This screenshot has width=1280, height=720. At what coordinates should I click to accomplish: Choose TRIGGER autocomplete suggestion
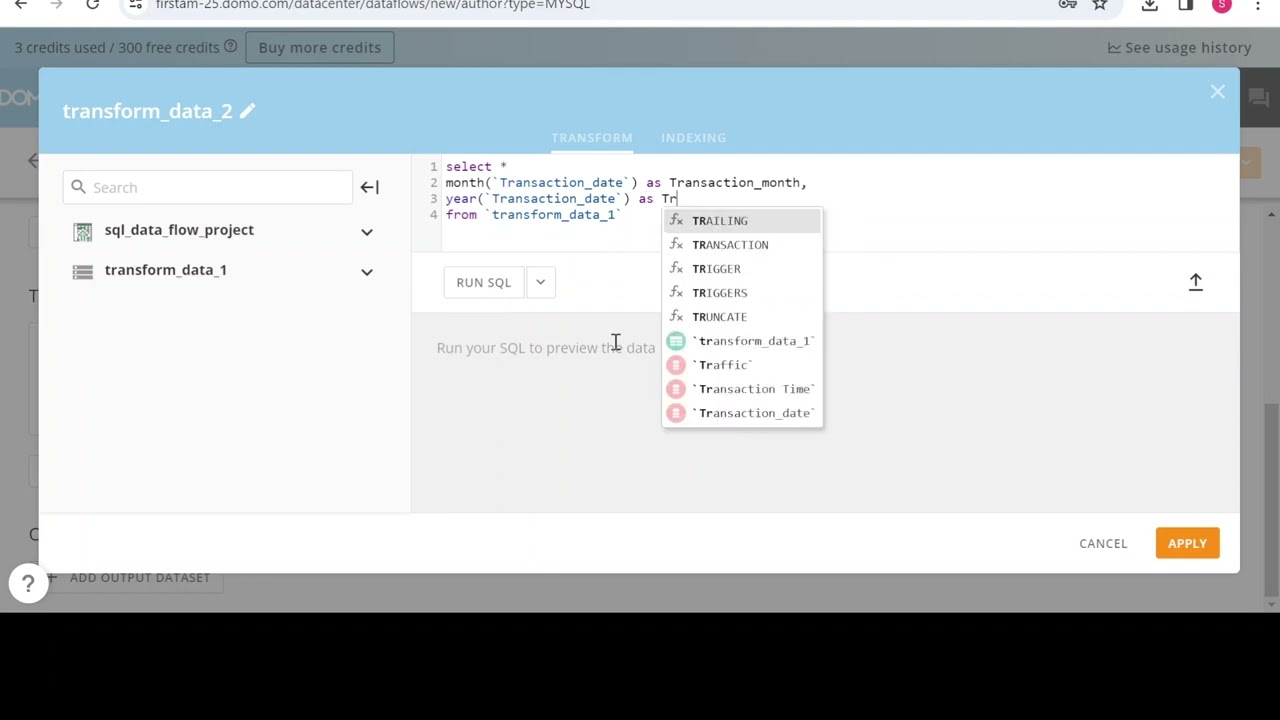[x=742, y=269]
